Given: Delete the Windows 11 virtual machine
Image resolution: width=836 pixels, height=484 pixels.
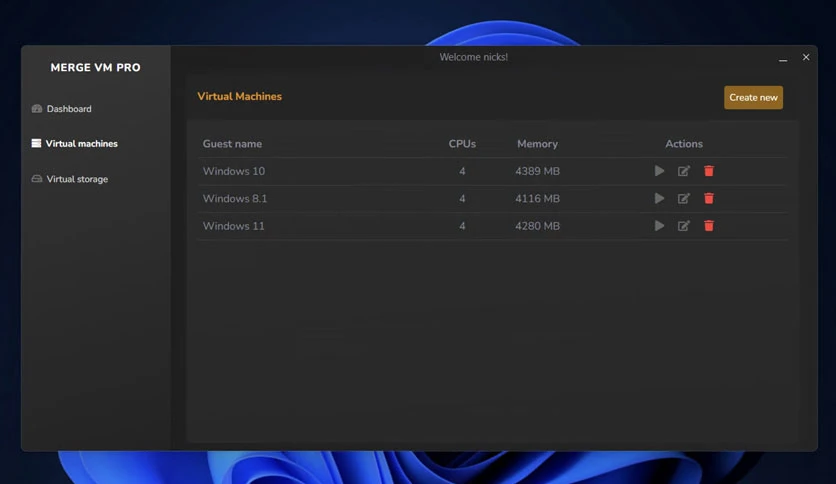Looking at the screenshot, I should point(709,225).
